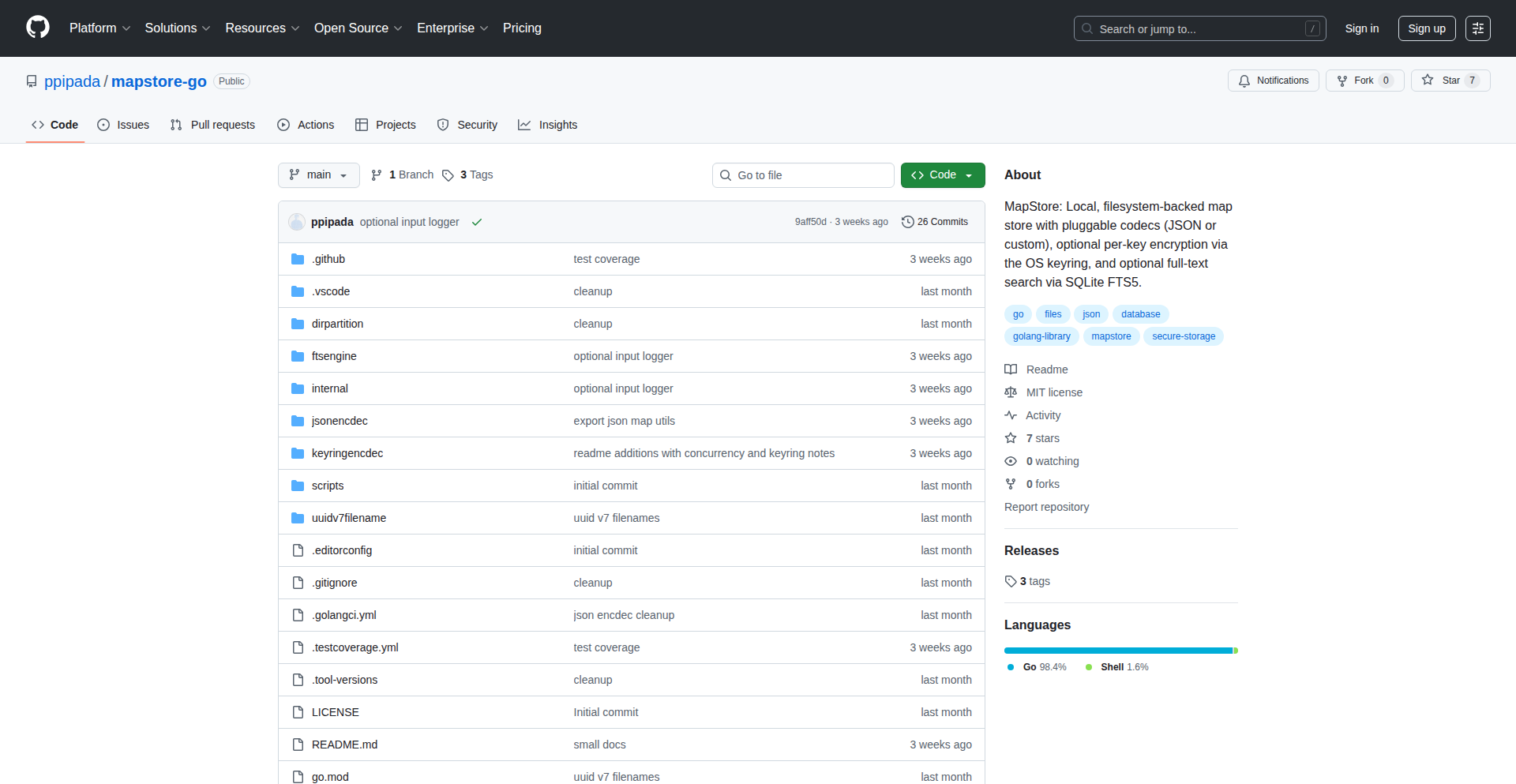The height and width of the screenshot is (784, 1516).
Task: Open the 26 Commits history
Action: click(935, 222)
